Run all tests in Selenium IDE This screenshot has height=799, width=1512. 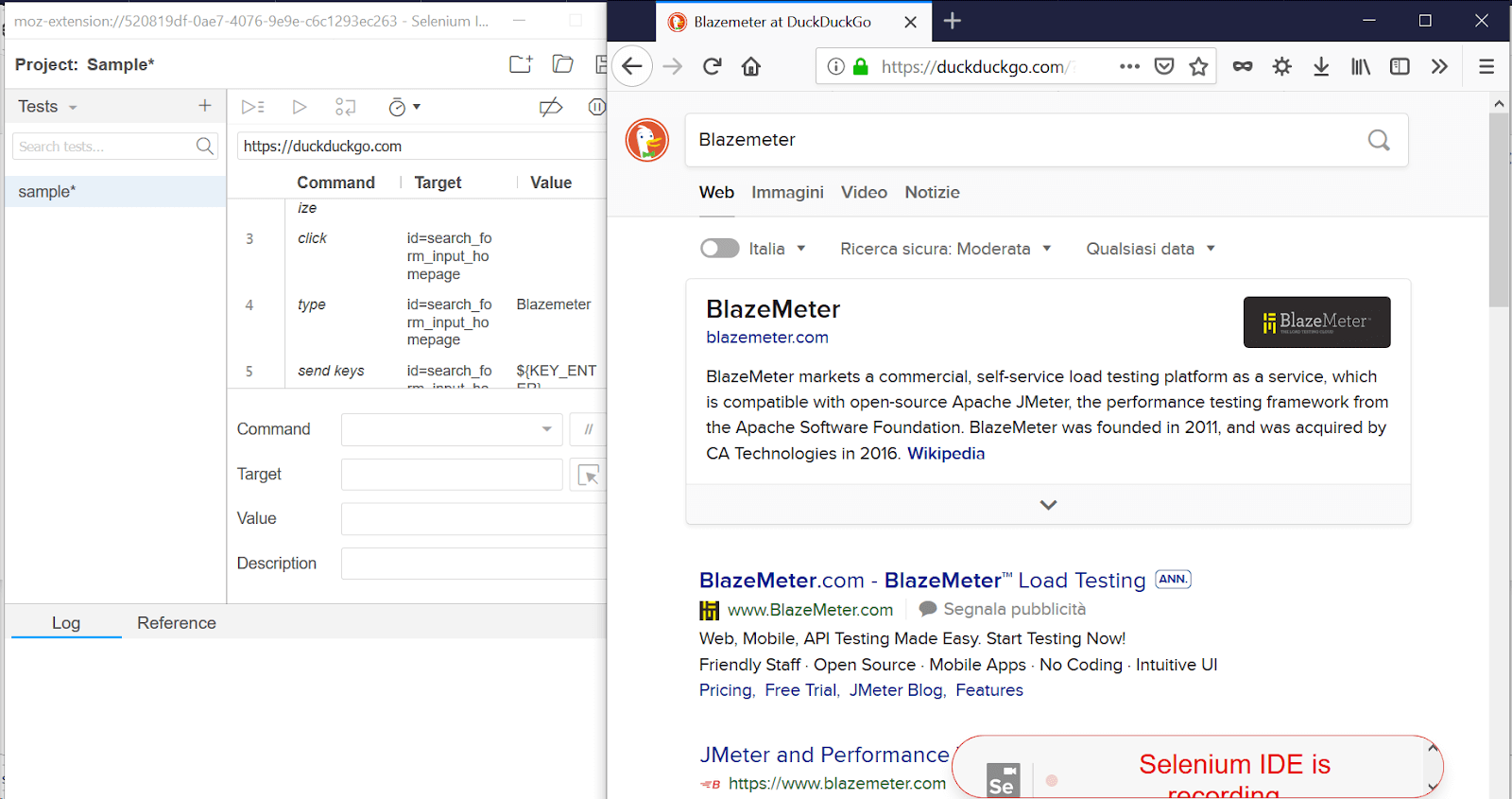[252, 107]
